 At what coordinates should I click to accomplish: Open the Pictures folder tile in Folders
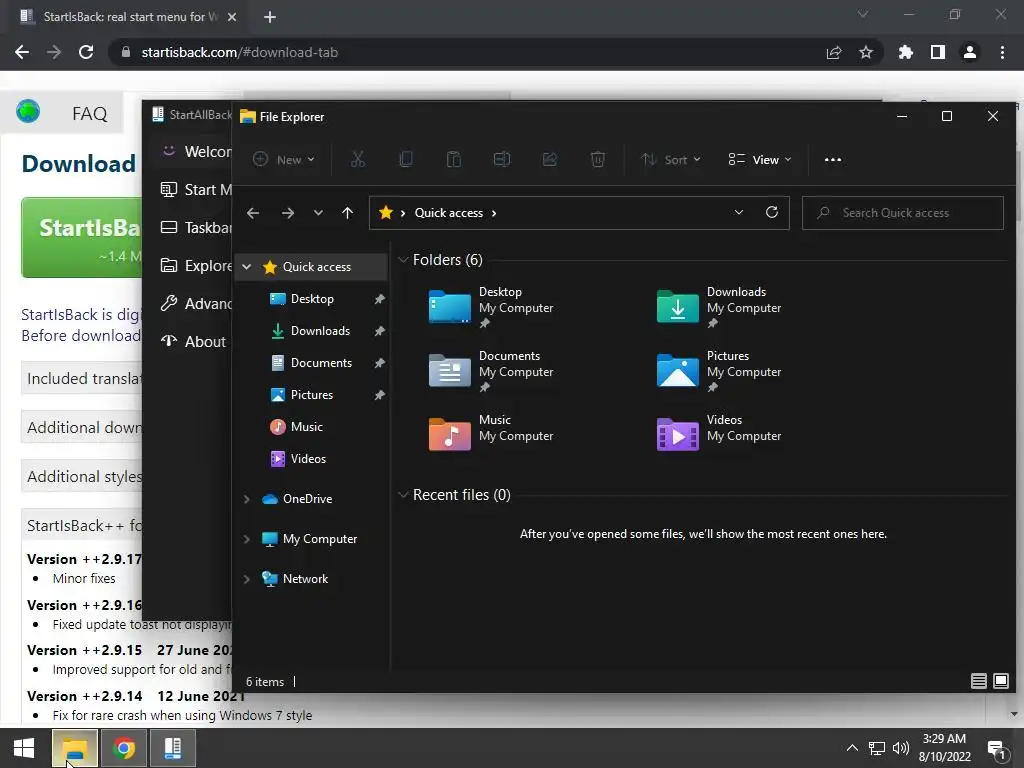pyautogui.click(x=719, y=371)
